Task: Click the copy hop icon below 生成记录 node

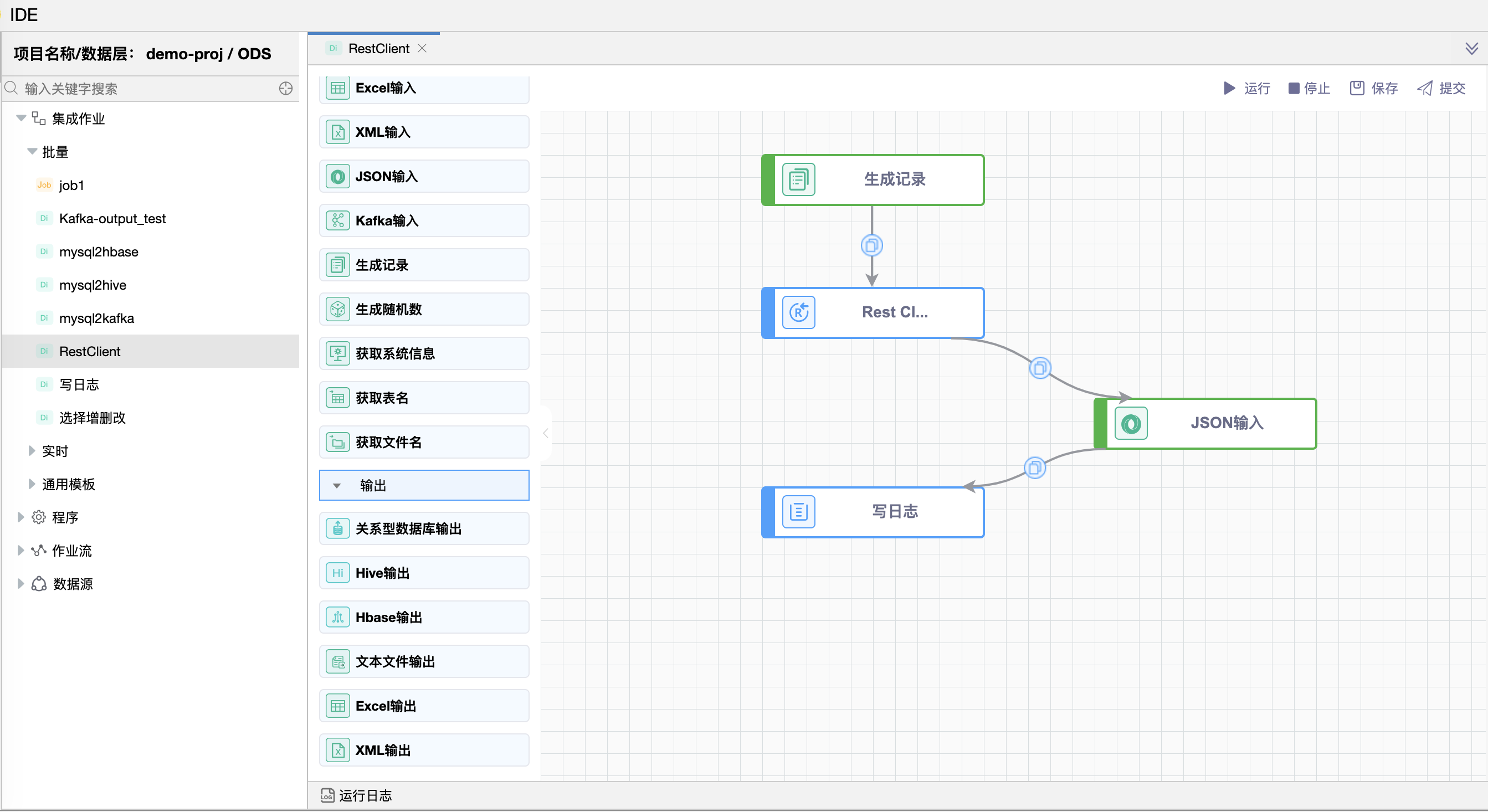Action: [871, 245]
